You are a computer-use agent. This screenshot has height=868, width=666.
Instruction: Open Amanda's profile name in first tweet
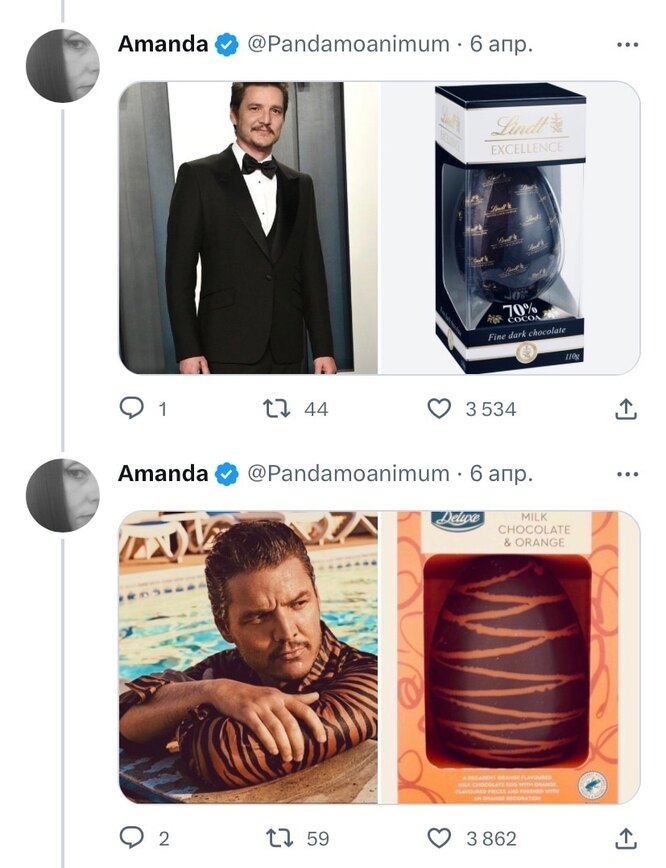pos(163,45)
